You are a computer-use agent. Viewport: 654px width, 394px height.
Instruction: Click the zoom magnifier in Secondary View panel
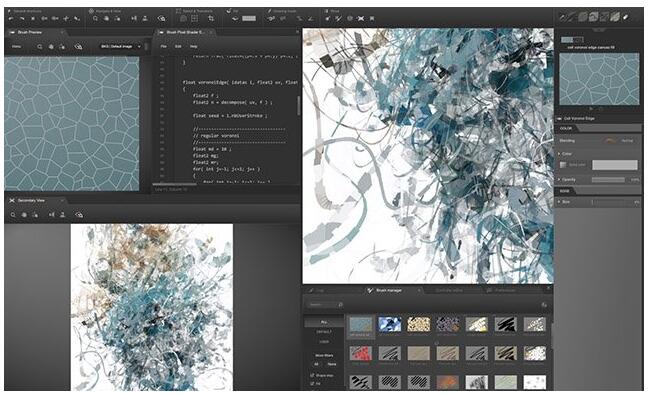pyautogui.click(x=13, y=215)
